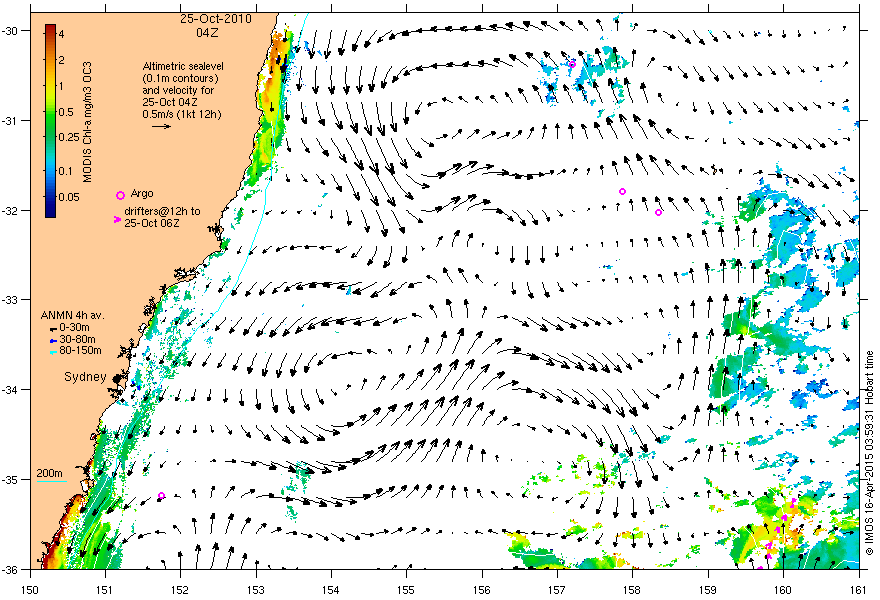Click the 200m isobath label

(x=49, y=473)
